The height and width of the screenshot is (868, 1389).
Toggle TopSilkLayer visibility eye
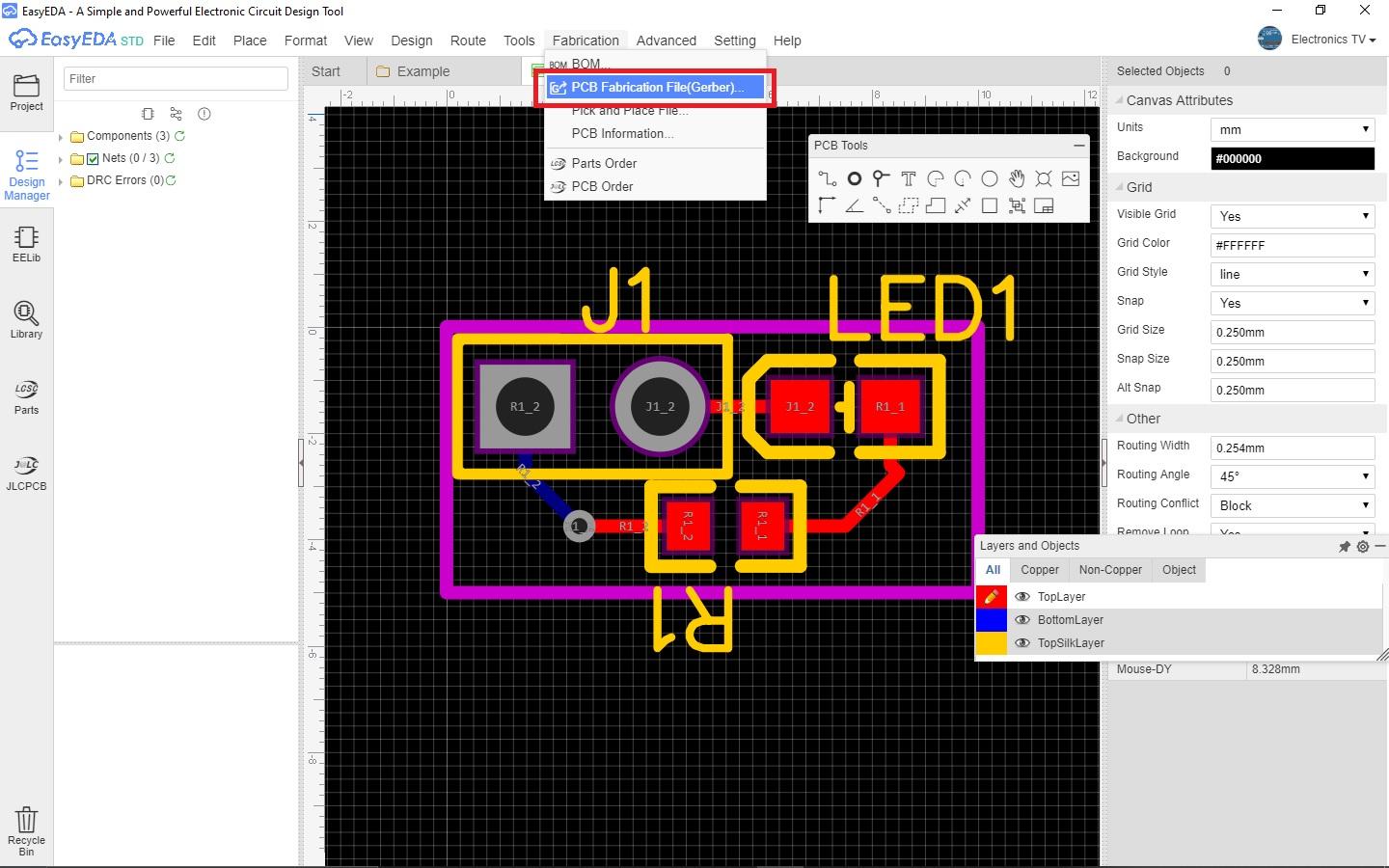click(x=1022, y=643)
